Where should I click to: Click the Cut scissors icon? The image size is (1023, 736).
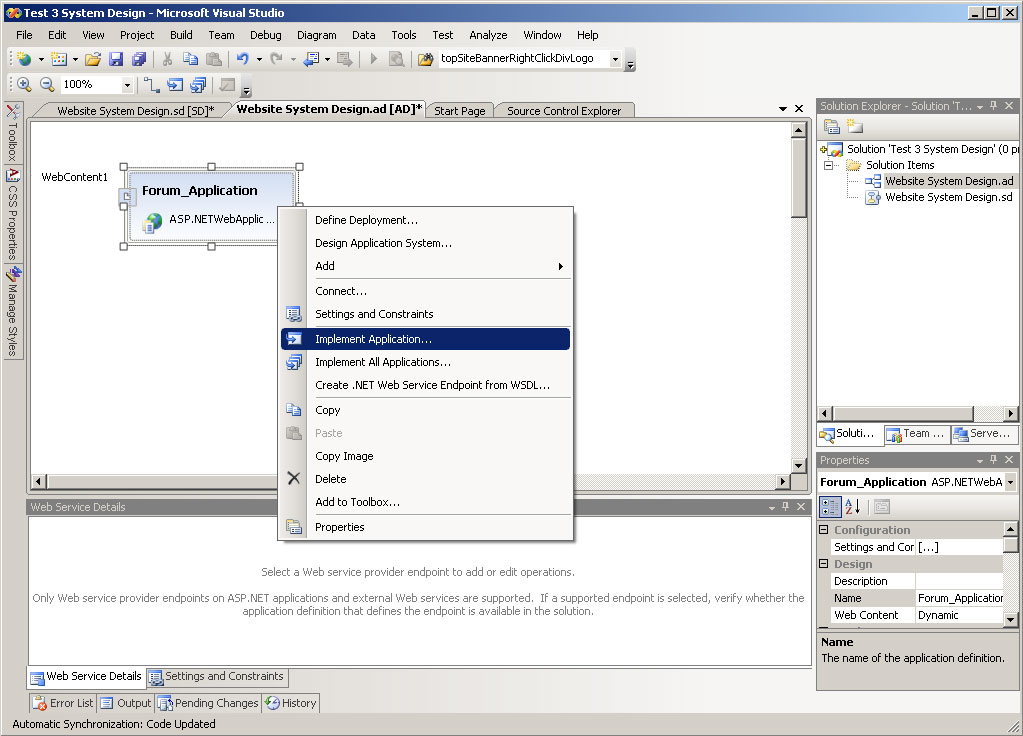click(x=167, y=59)
